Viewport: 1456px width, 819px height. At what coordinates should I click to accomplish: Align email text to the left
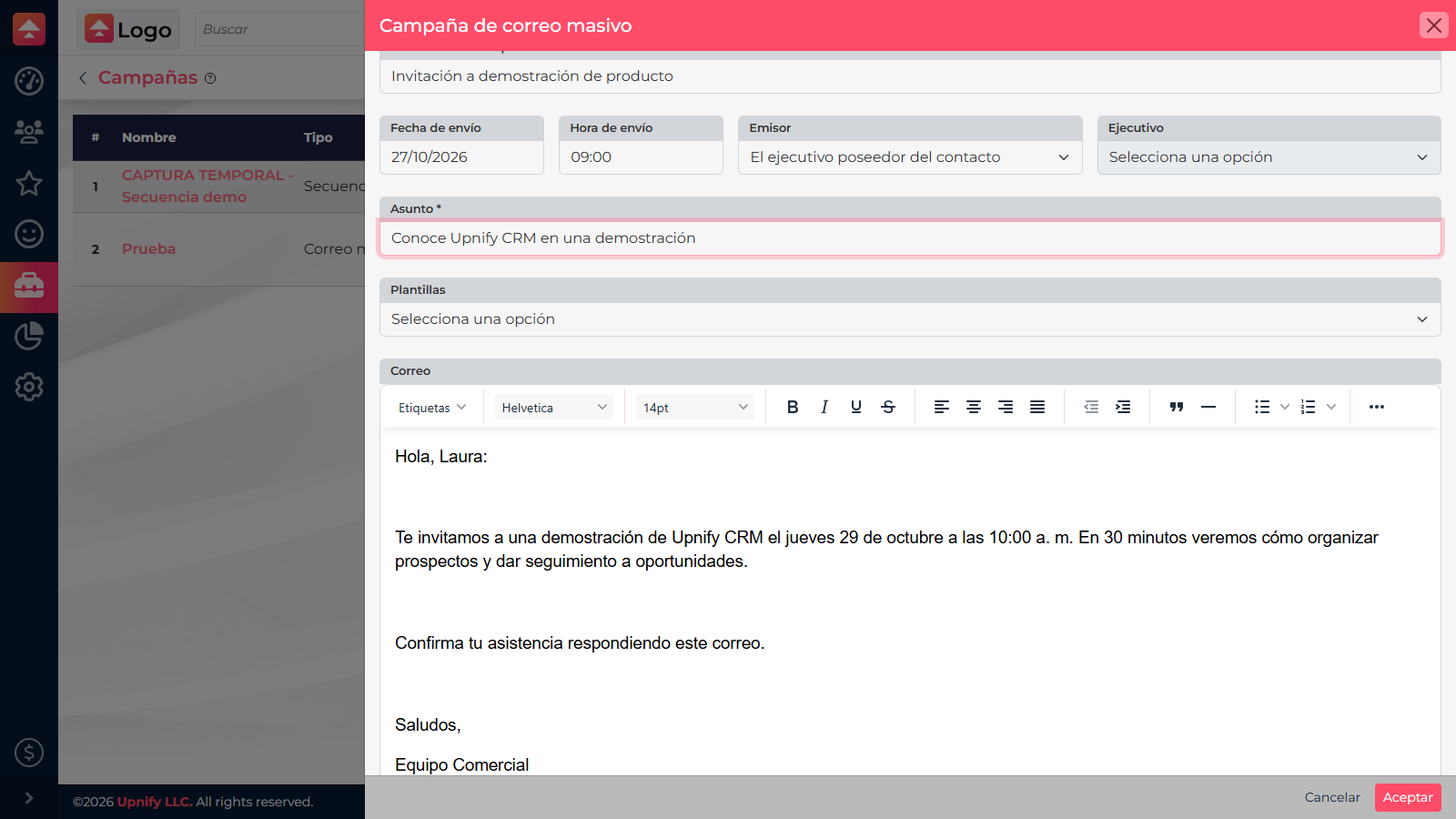pos(942,407)
